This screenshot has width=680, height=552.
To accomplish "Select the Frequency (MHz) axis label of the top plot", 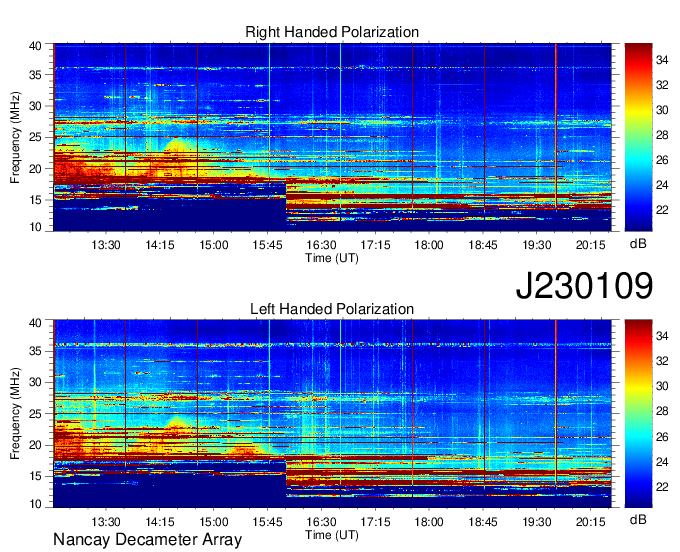I will 15,137.
